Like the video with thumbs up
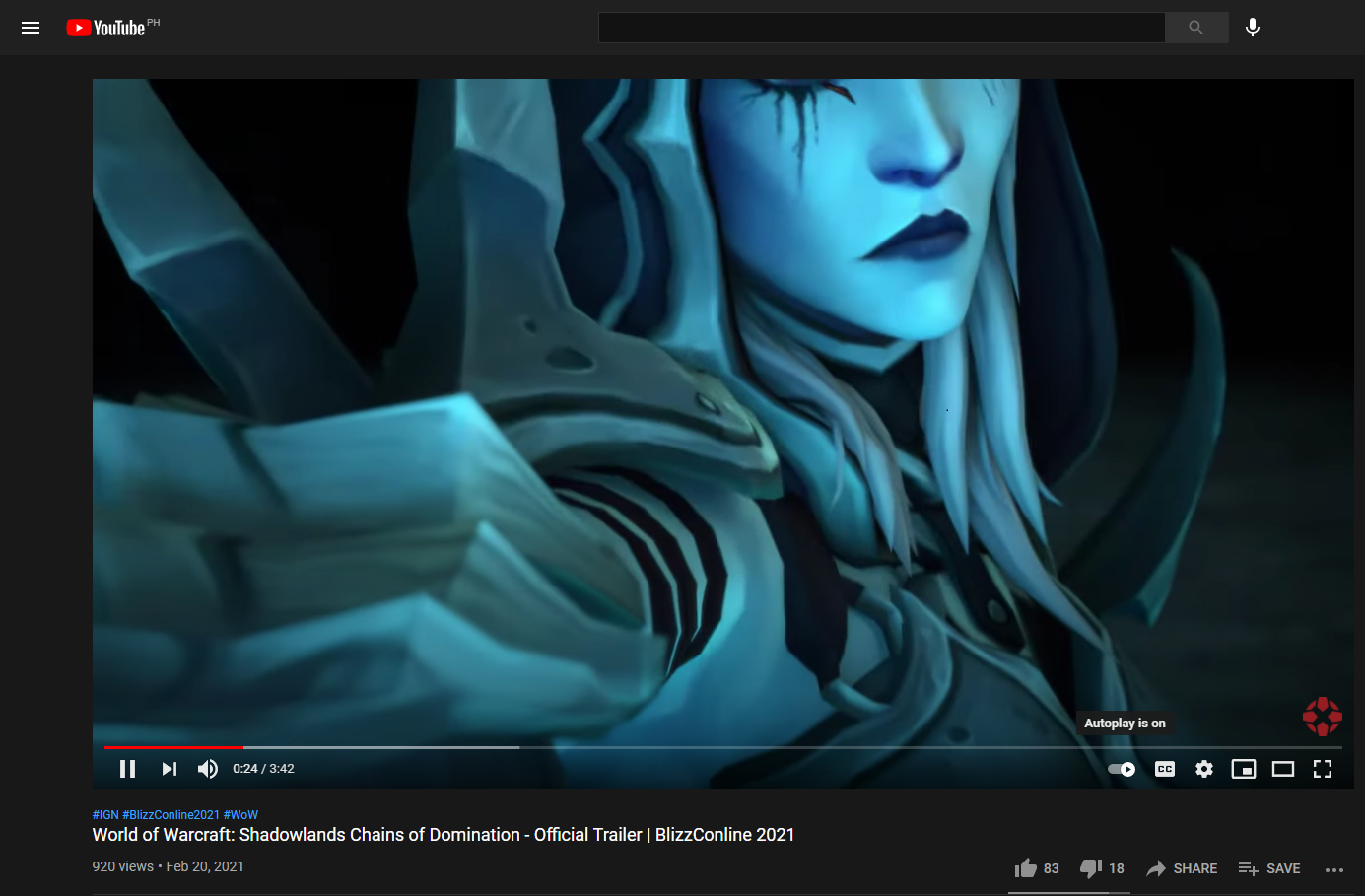 (1037, 868)
